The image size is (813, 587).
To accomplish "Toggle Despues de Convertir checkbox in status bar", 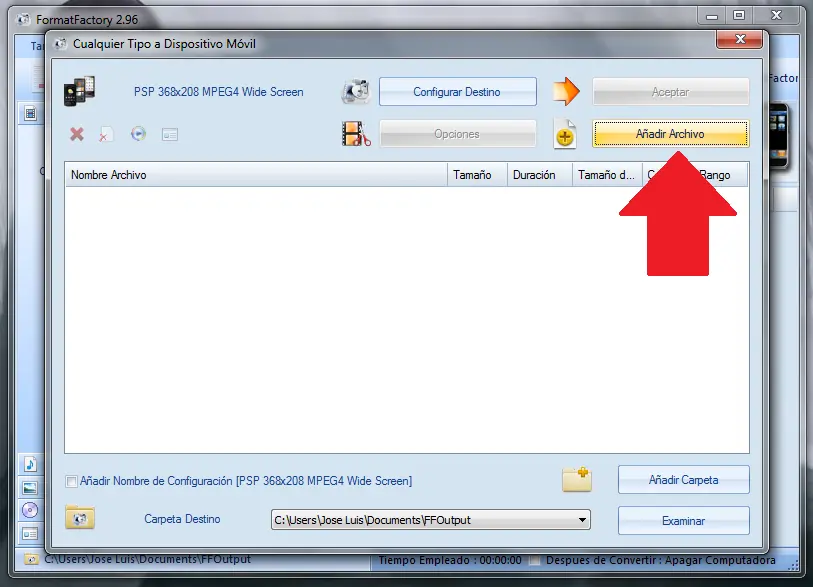I will click(x=535, y=561).
